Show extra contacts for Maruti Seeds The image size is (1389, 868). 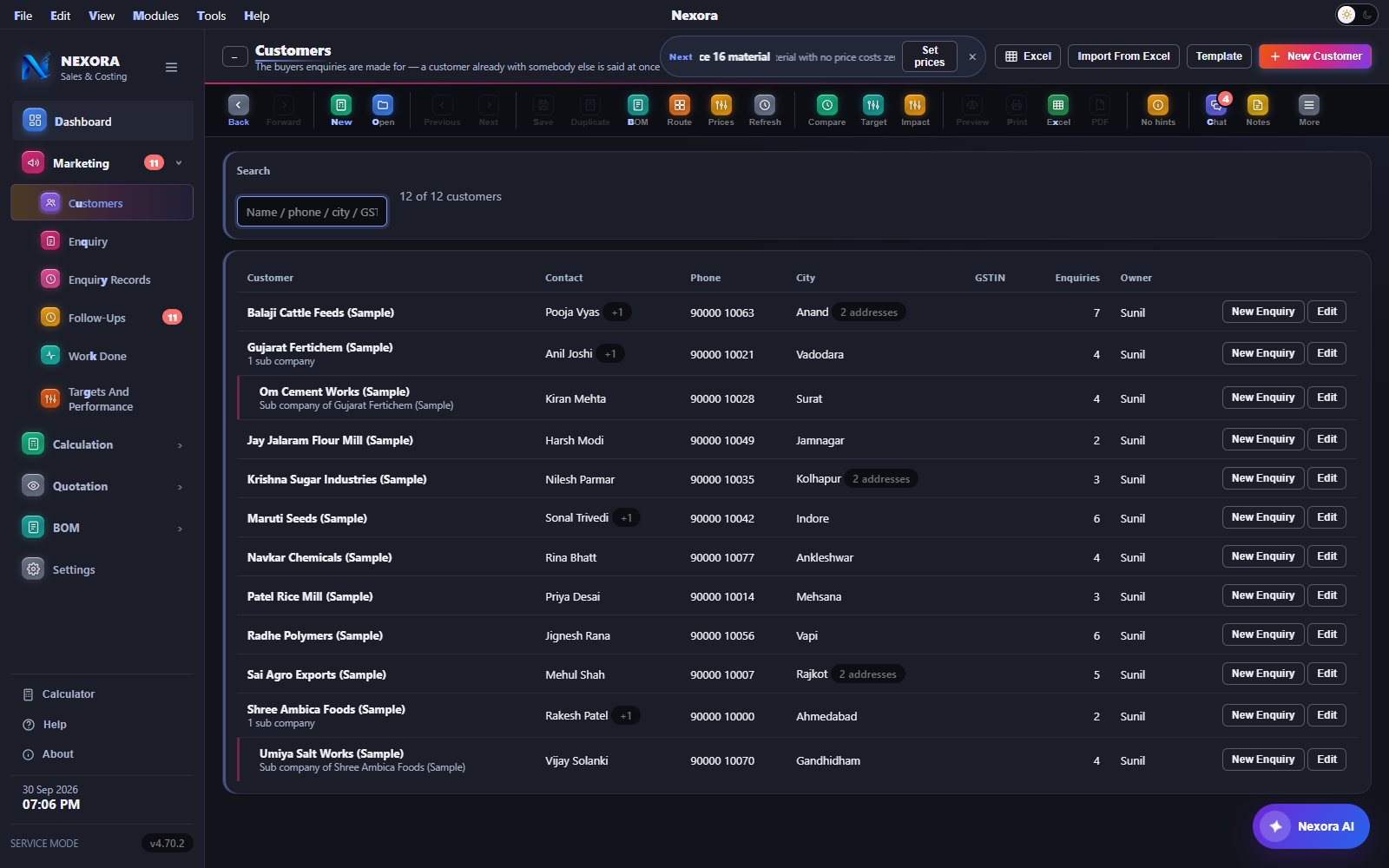(626, 518)
